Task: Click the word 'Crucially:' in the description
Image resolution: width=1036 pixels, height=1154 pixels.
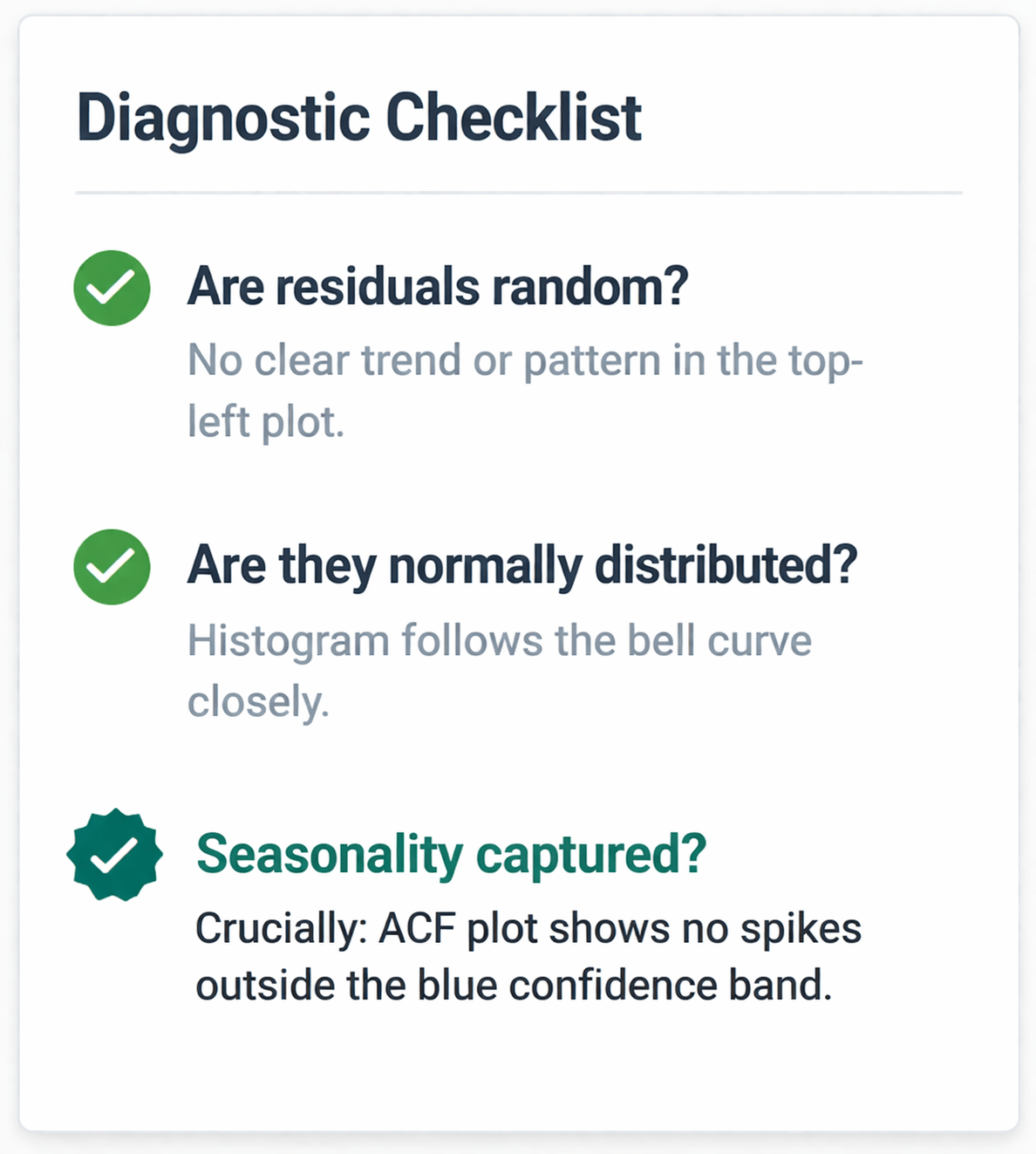Action: tap(281, 928)
